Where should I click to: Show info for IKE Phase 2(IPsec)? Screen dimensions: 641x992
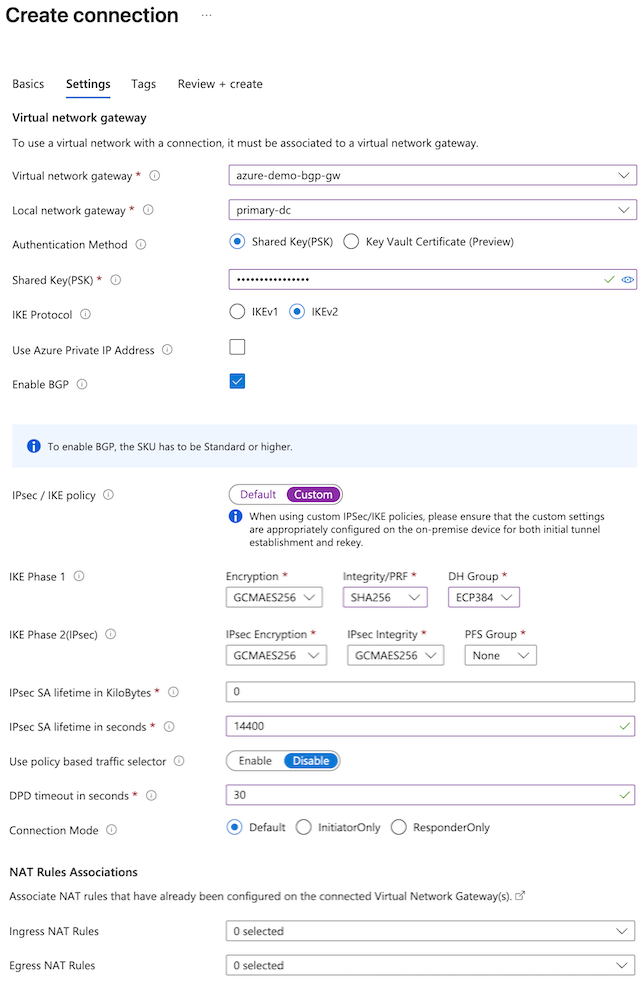coord(111,634)
